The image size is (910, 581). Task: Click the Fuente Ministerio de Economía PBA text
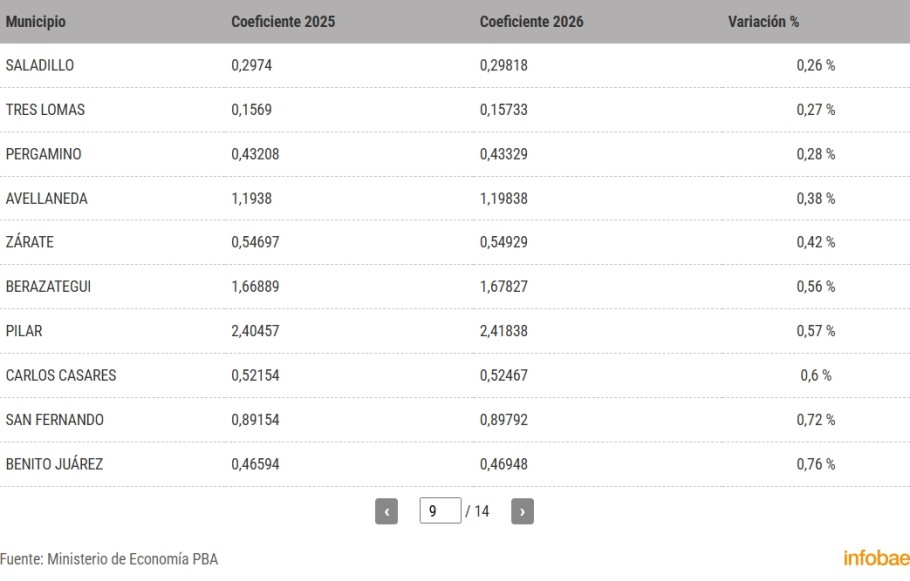click(109, 558)
